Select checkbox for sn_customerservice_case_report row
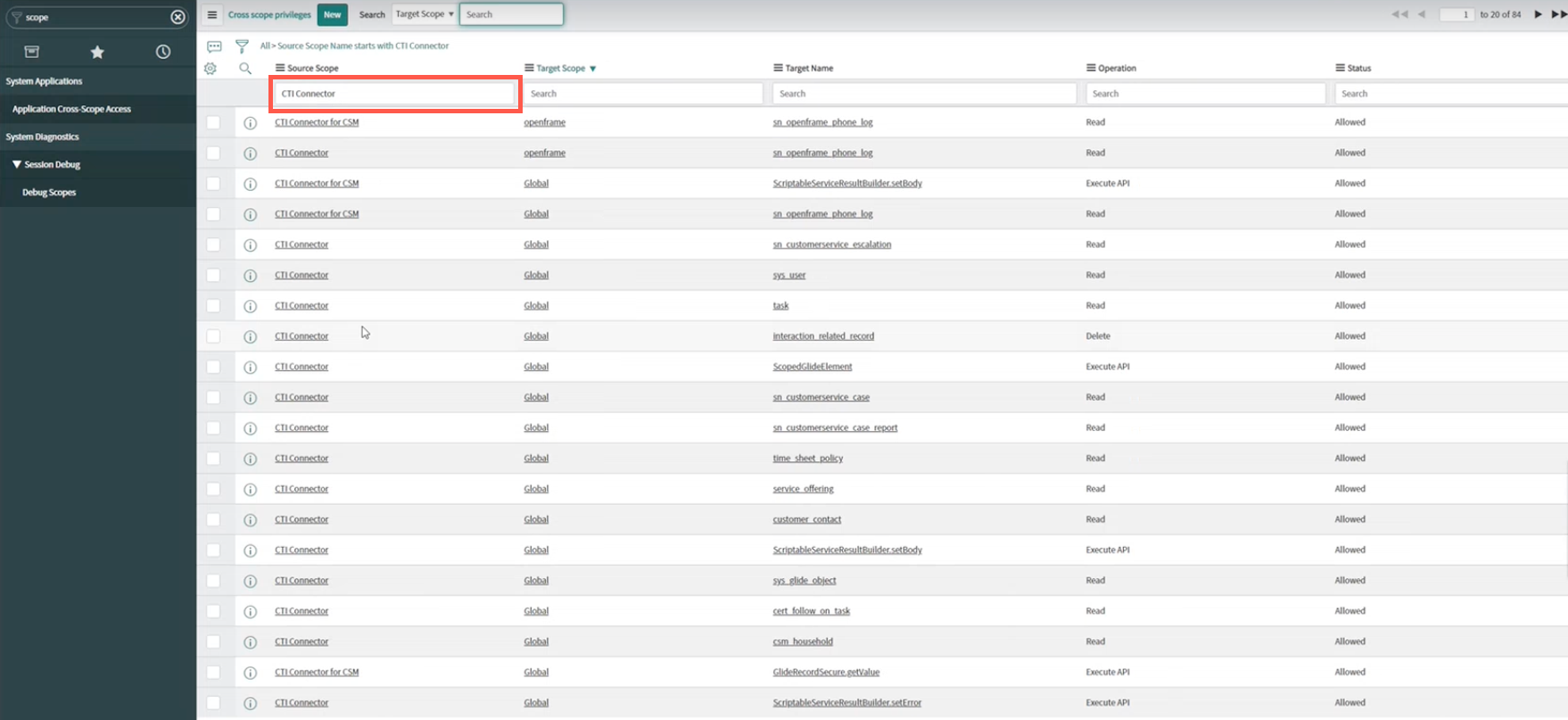 tap(213, 427)
